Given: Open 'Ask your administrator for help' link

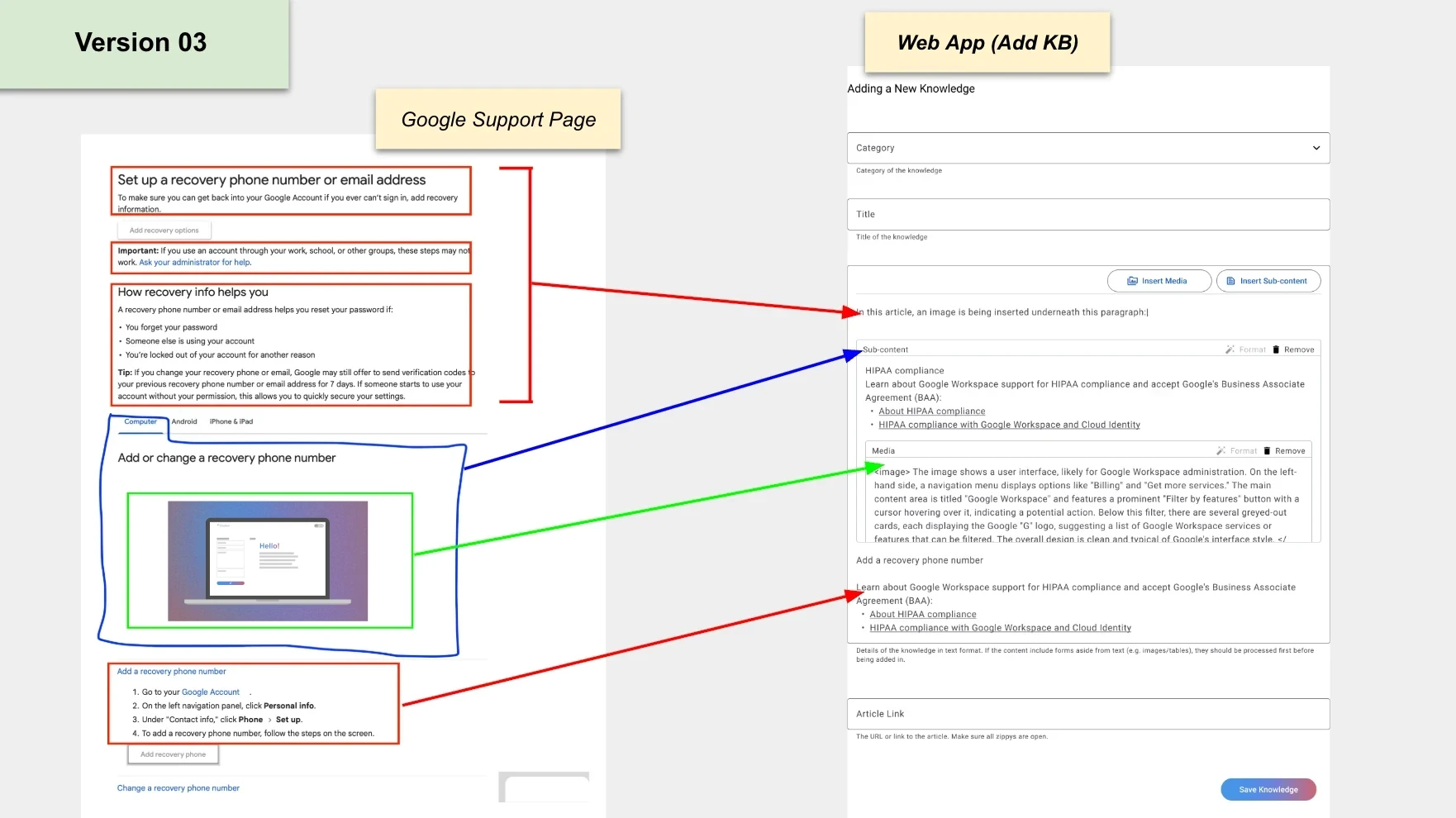Looking at the screenshot, I should [195, 263].
